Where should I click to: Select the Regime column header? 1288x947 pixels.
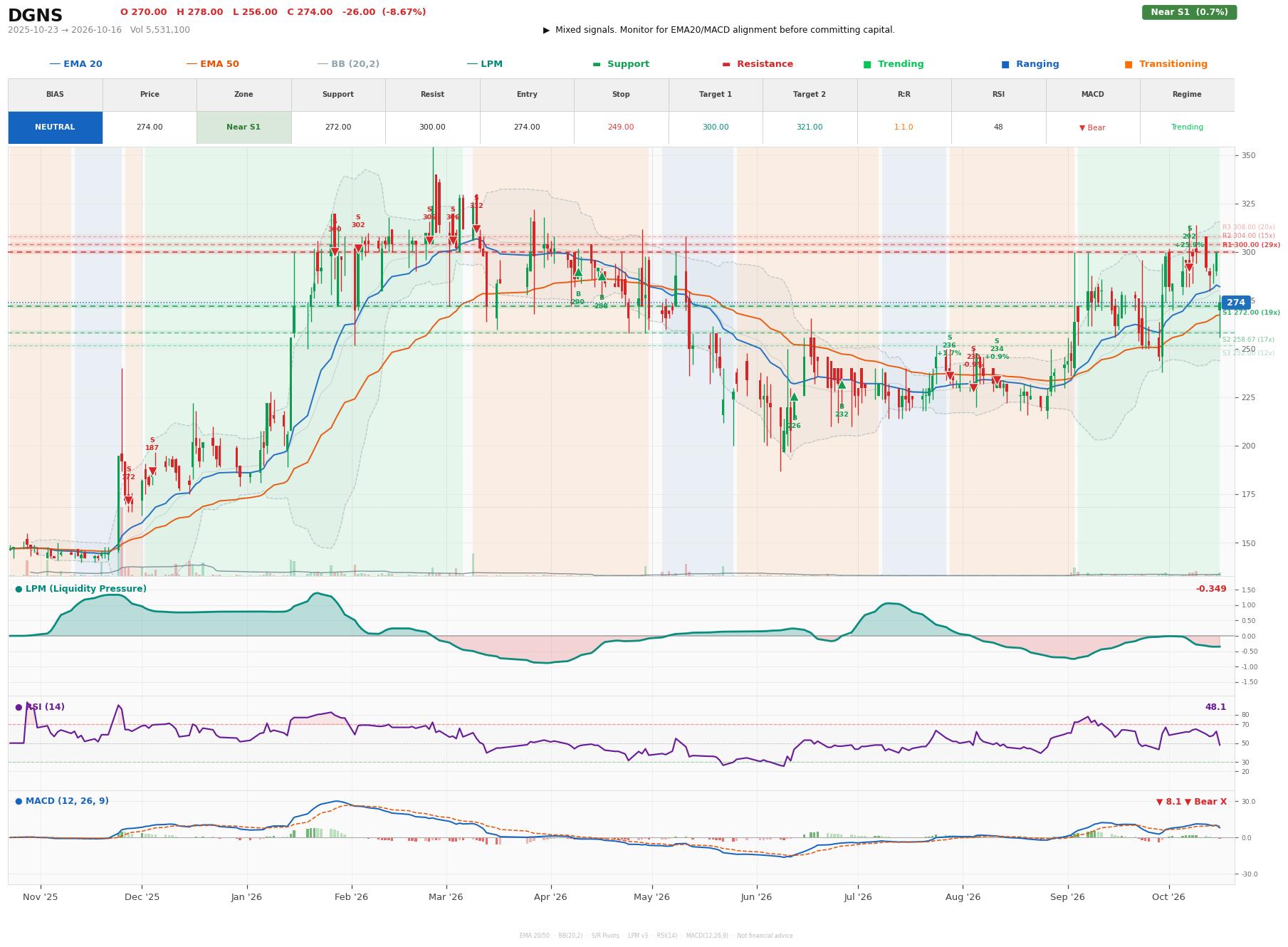tap(1187, 95)
